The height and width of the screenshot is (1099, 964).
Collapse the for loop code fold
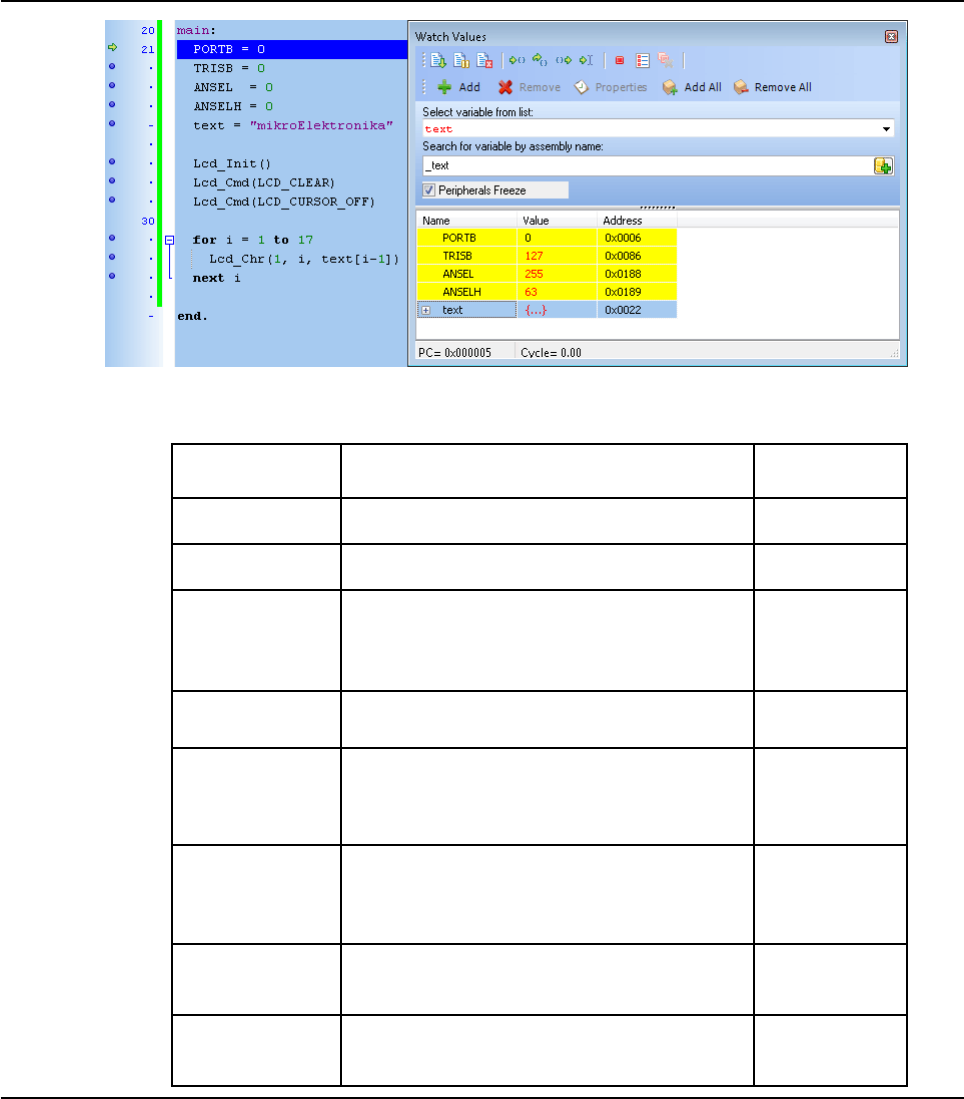169,240
